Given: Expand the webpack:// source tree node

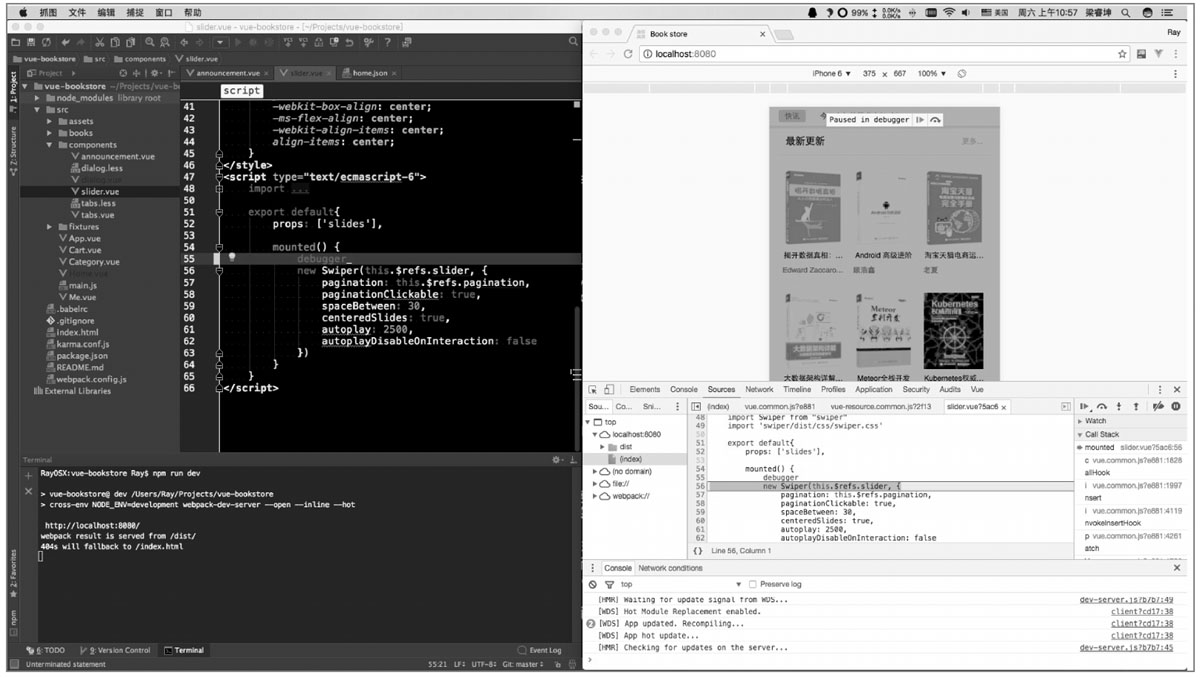Looking at the screenshot, I should 596,496.
